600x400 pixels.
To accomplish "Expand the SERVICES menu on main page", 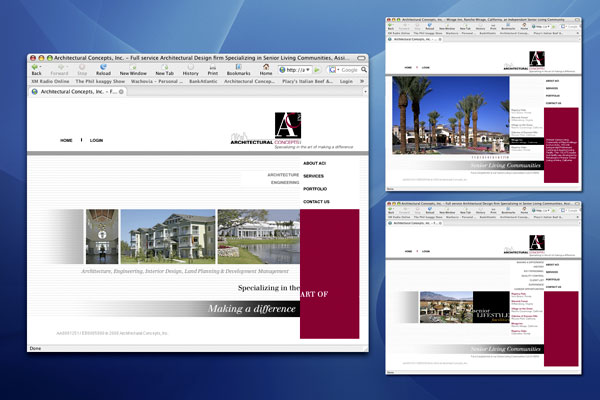I will [x=314, y=176].
